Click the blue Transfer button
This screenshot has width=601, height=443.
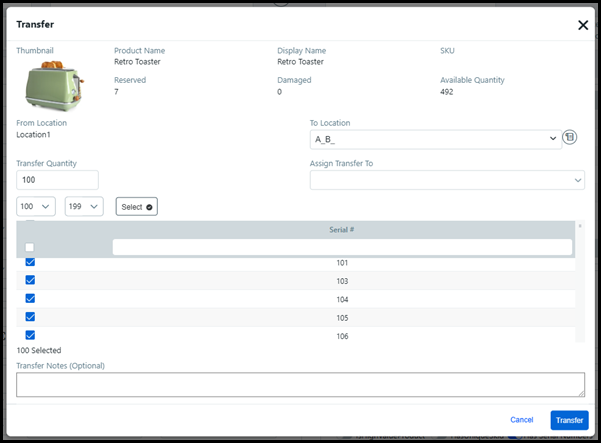tap(569, 420)
